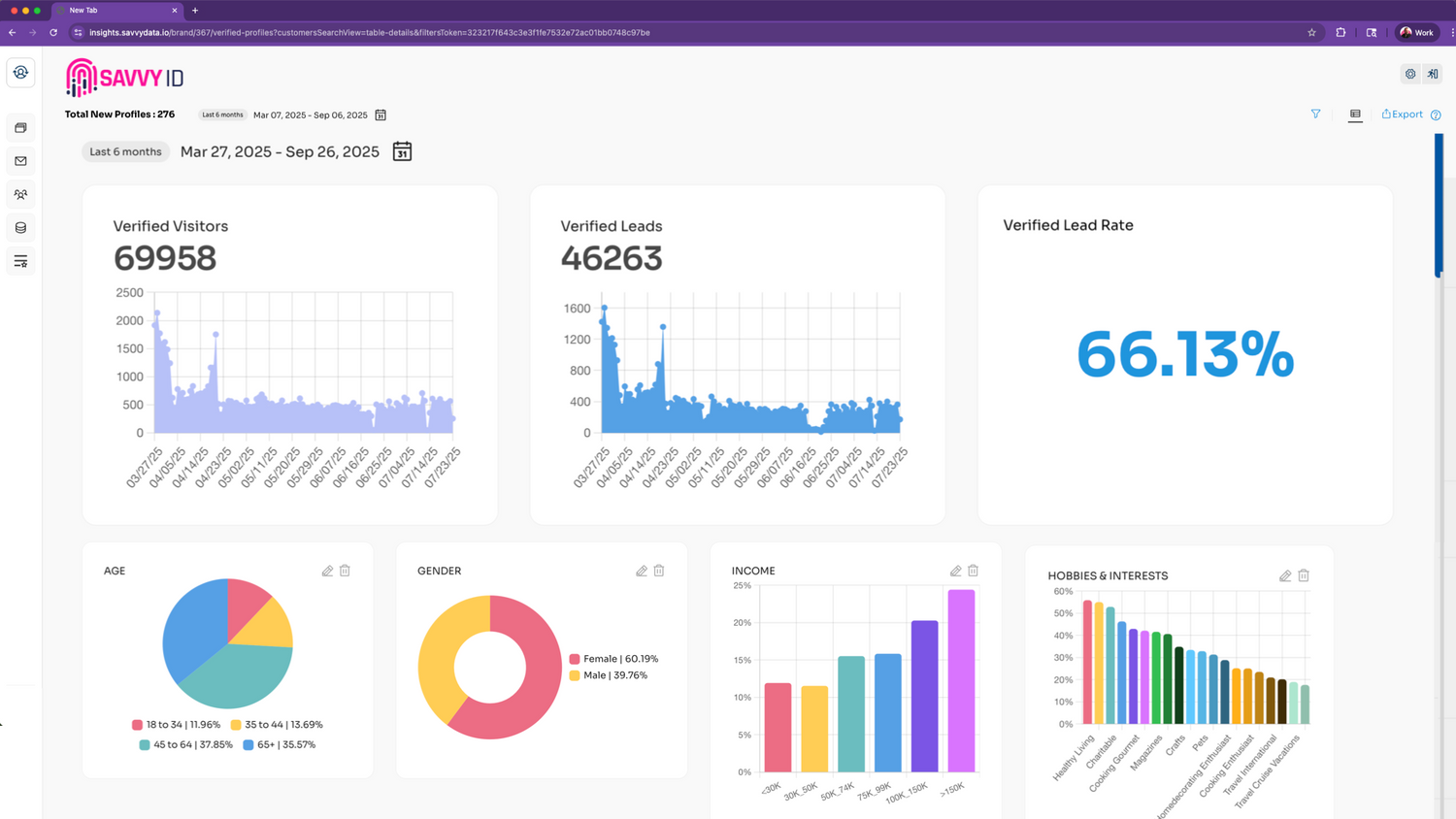The width and height of the screenshot is (1456, 819).
Task: Click the purple >150K income bar
Action: 961,680
